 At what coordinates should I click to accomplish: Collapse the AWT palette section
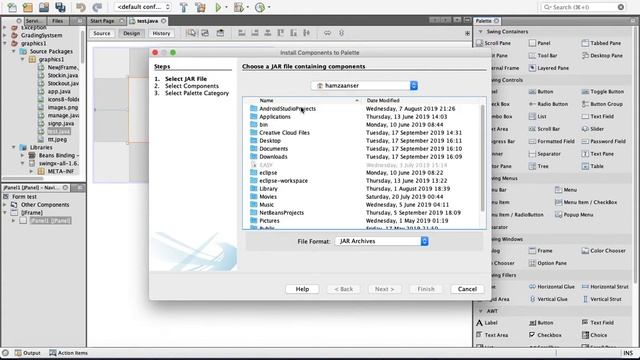coord(480,311)
